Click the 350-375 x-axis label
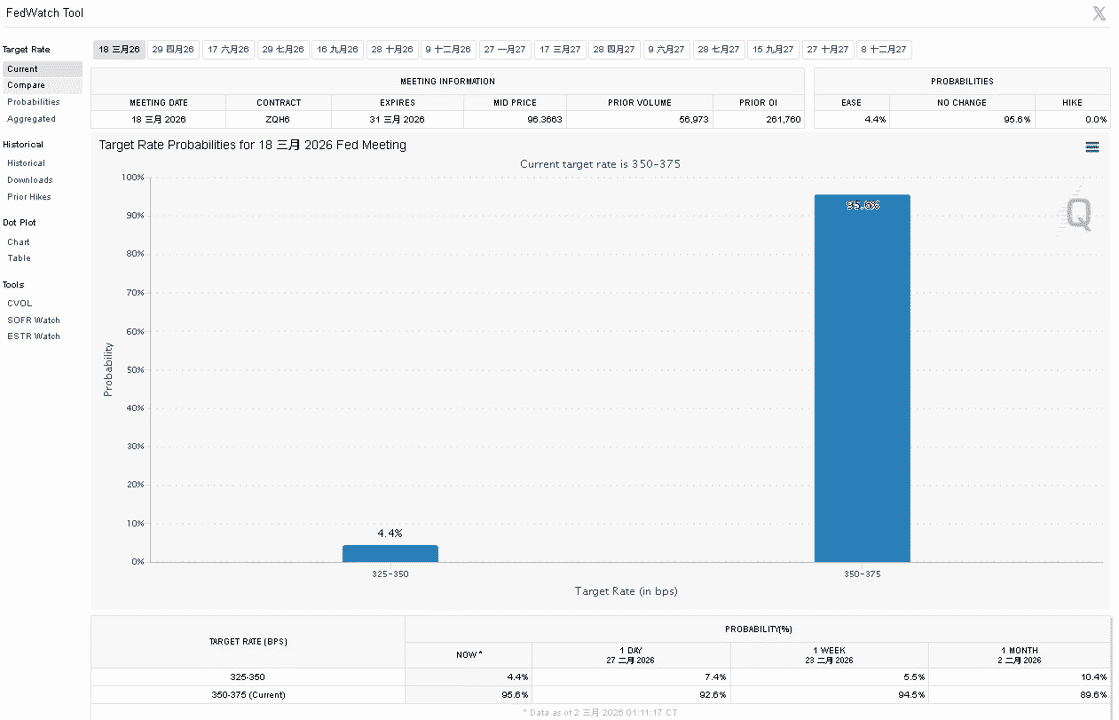Screen dimensions: 1119x720 pos(862,574)
